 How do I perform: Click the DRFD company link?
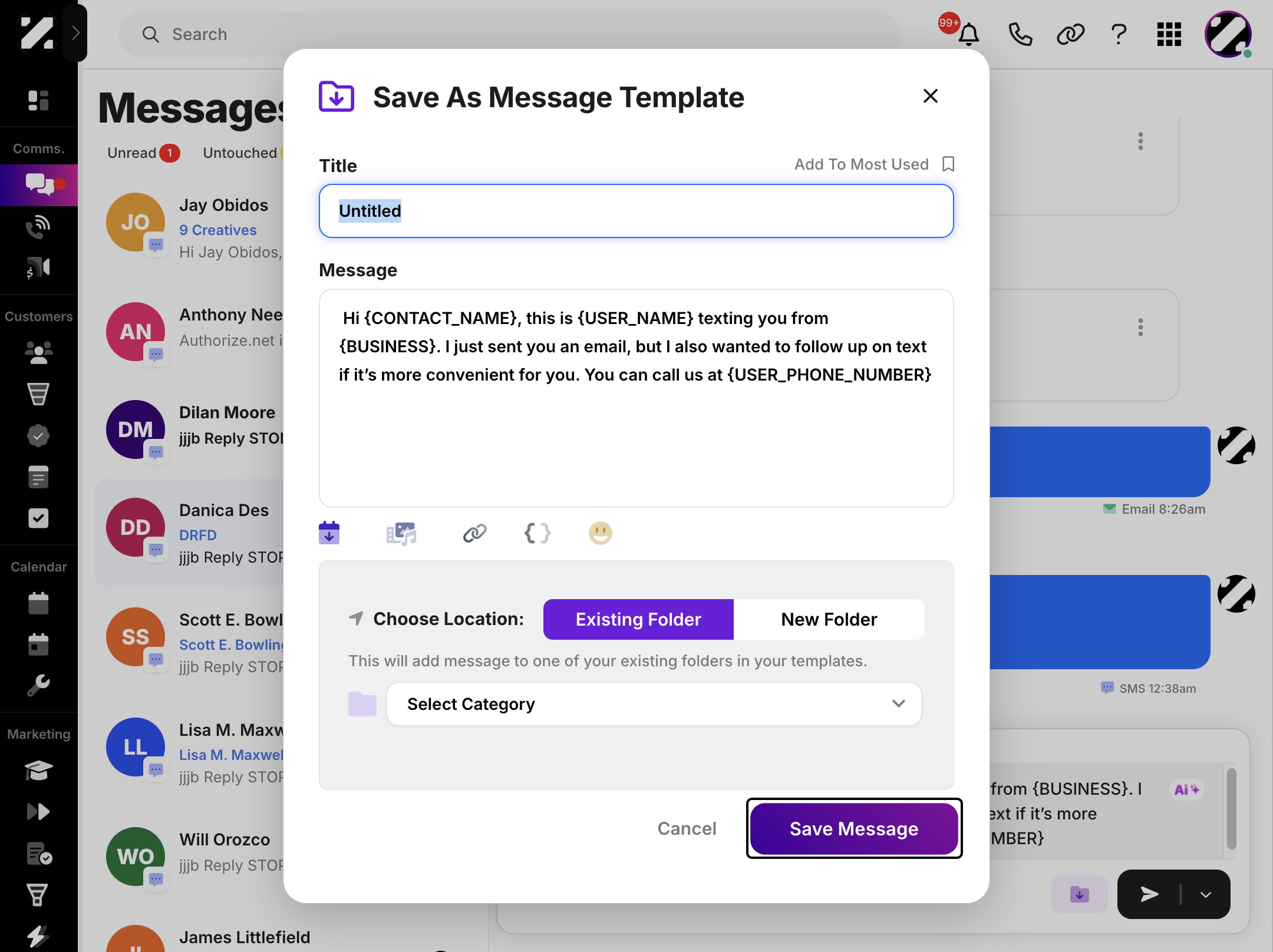click(197, 535)
